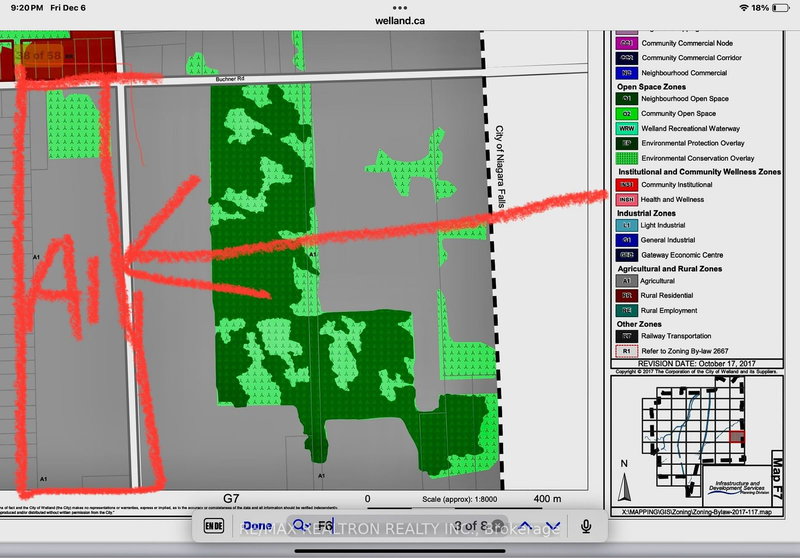800x558 pixels.
Task: Click the Welland Recreational Waterway WRW swatch
Action: [626, 129]
